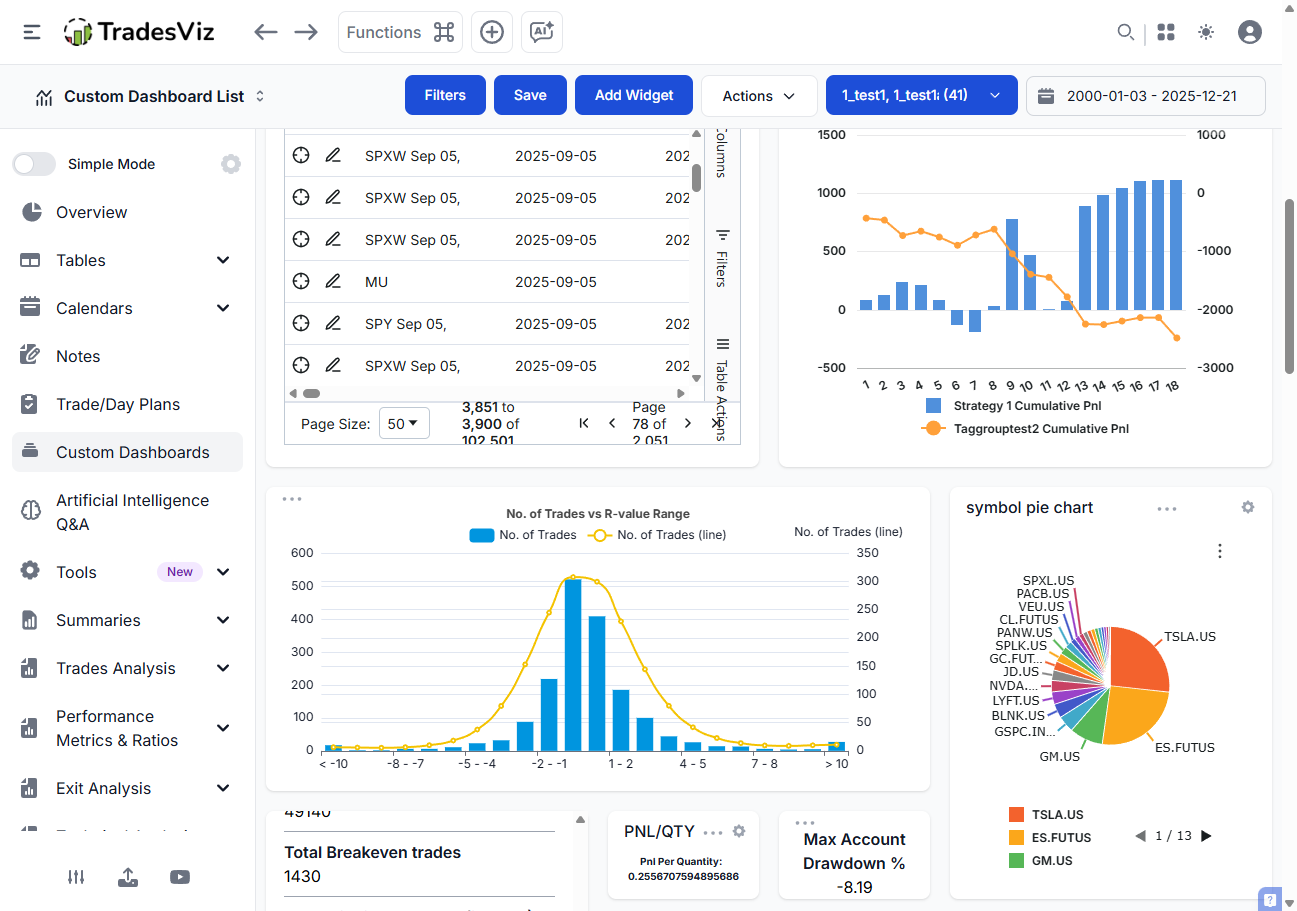Click the Add Widget button

point(634,95)
